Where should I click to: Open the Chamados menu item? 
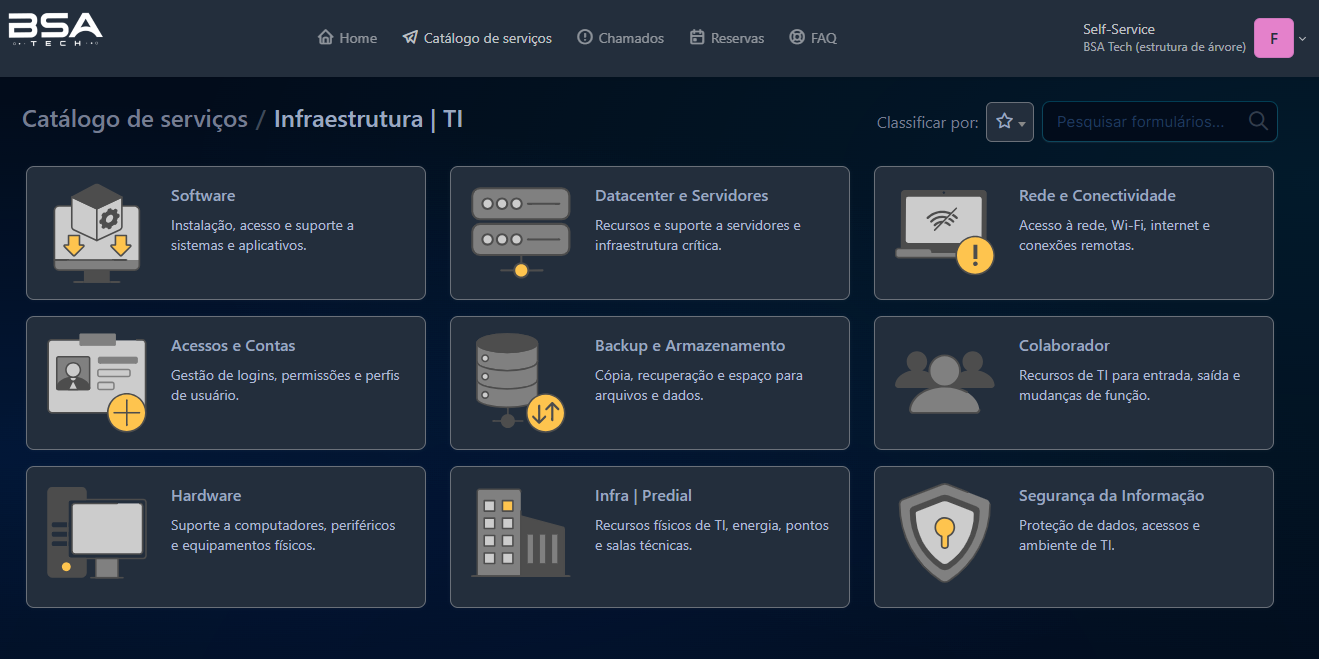tap(620, 38)
